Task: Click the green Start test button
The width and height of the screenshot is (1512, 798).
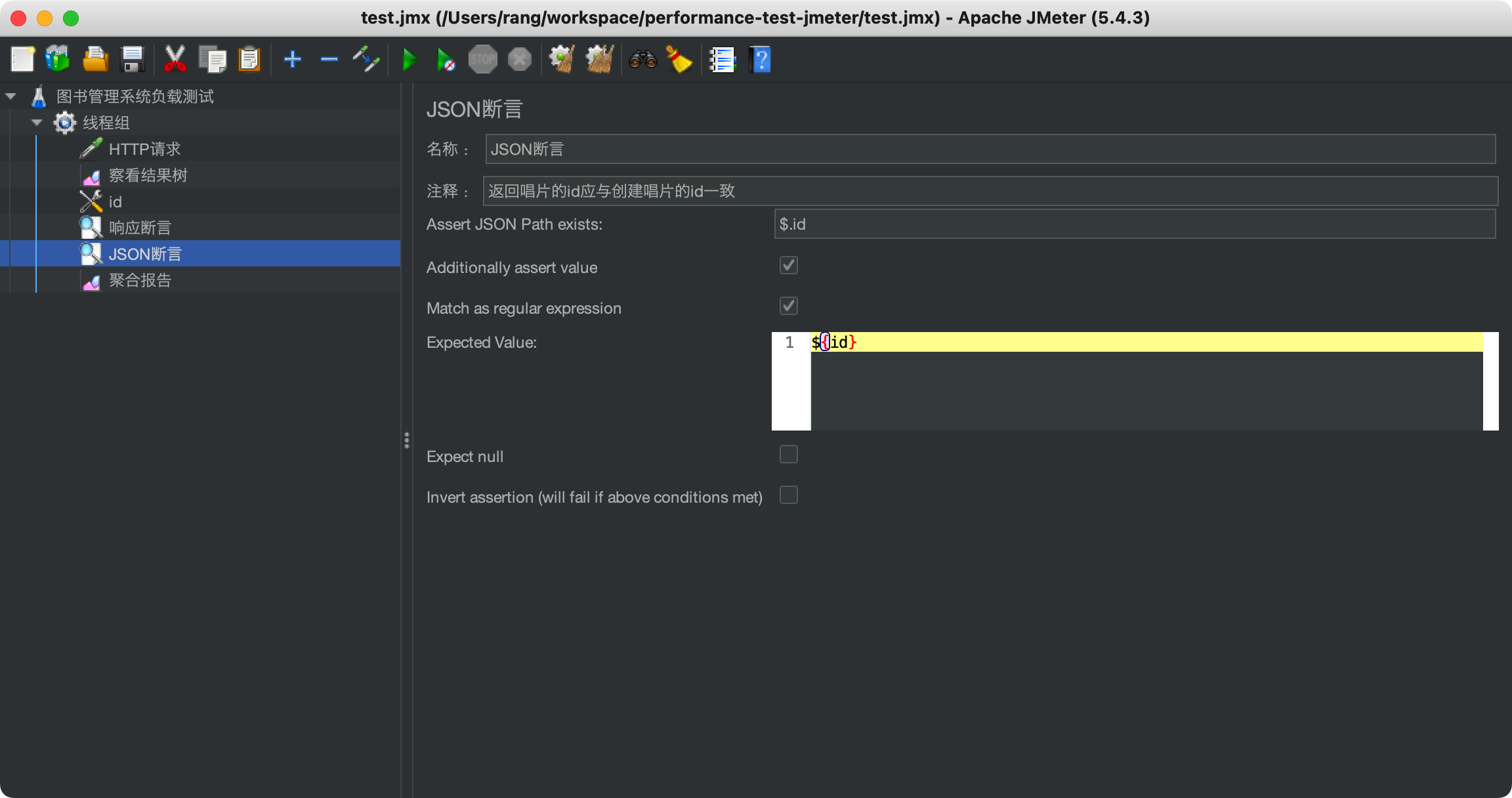Action: coord(409,60)
